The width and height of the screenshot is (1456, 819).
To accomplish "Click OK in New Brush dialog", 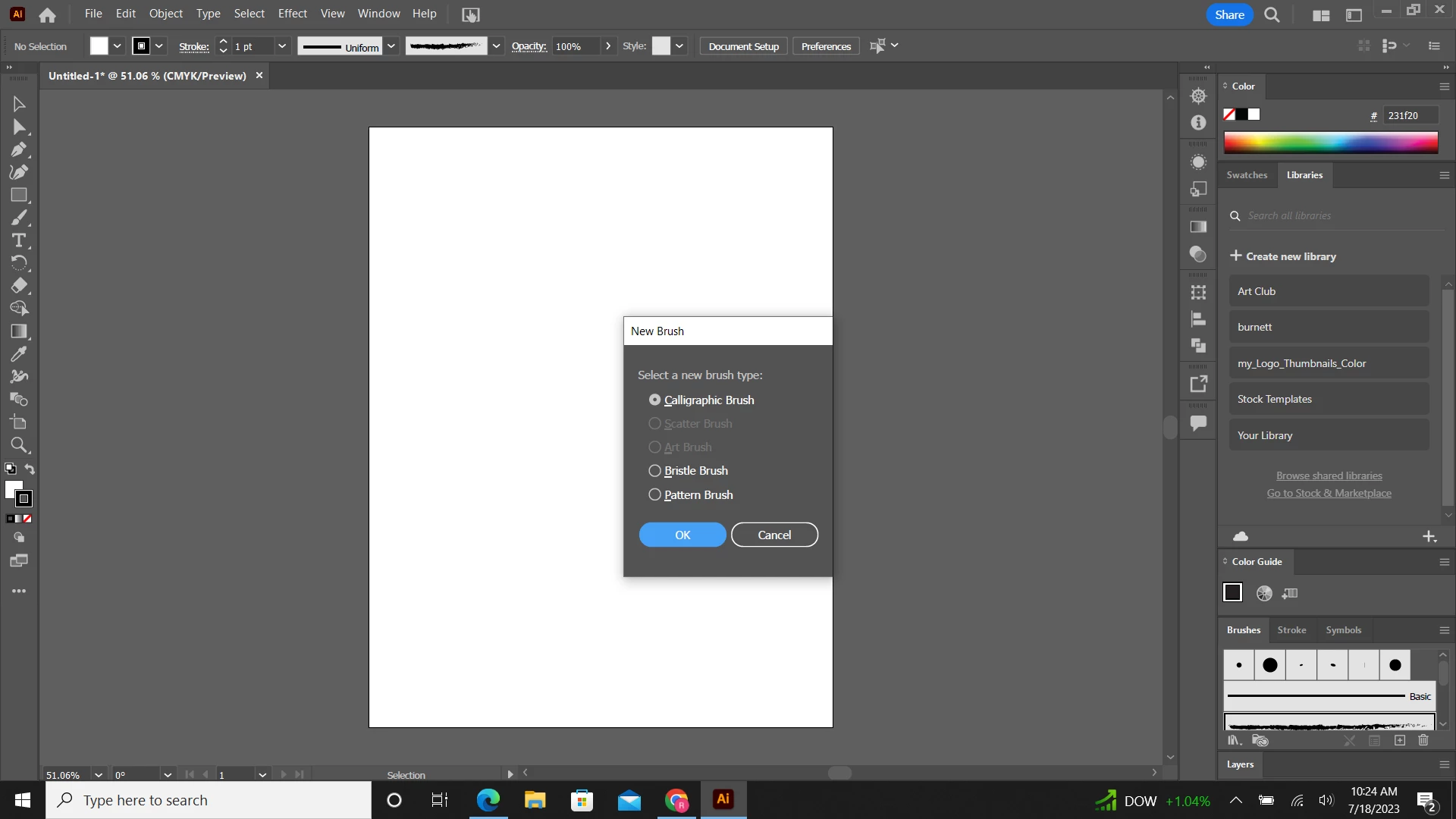I will 682,535.
